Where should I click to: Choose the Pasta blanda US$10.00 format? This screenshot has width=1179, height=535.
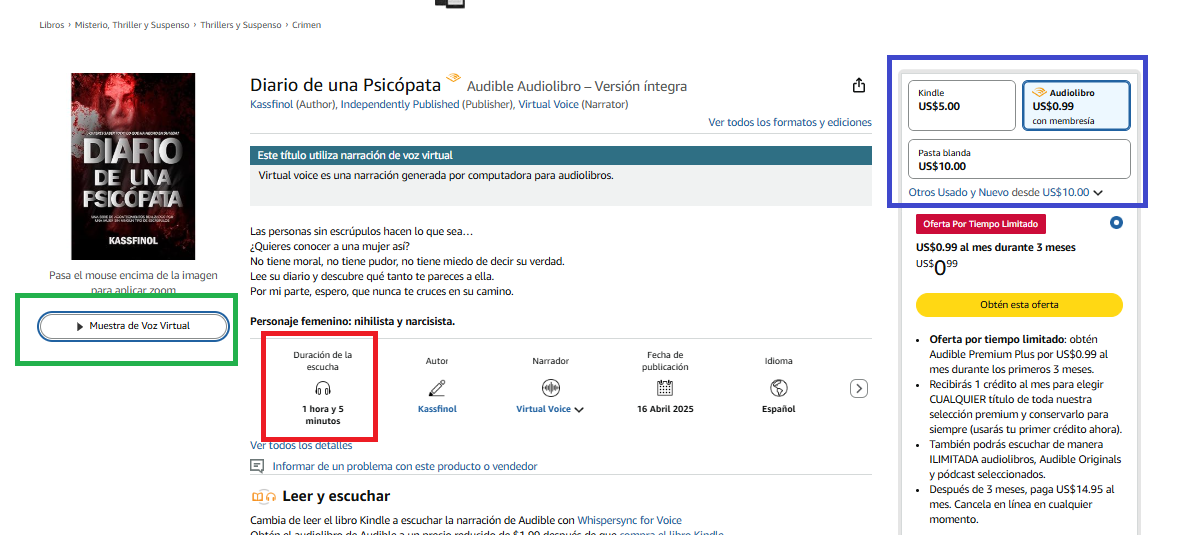(1019, 159)
